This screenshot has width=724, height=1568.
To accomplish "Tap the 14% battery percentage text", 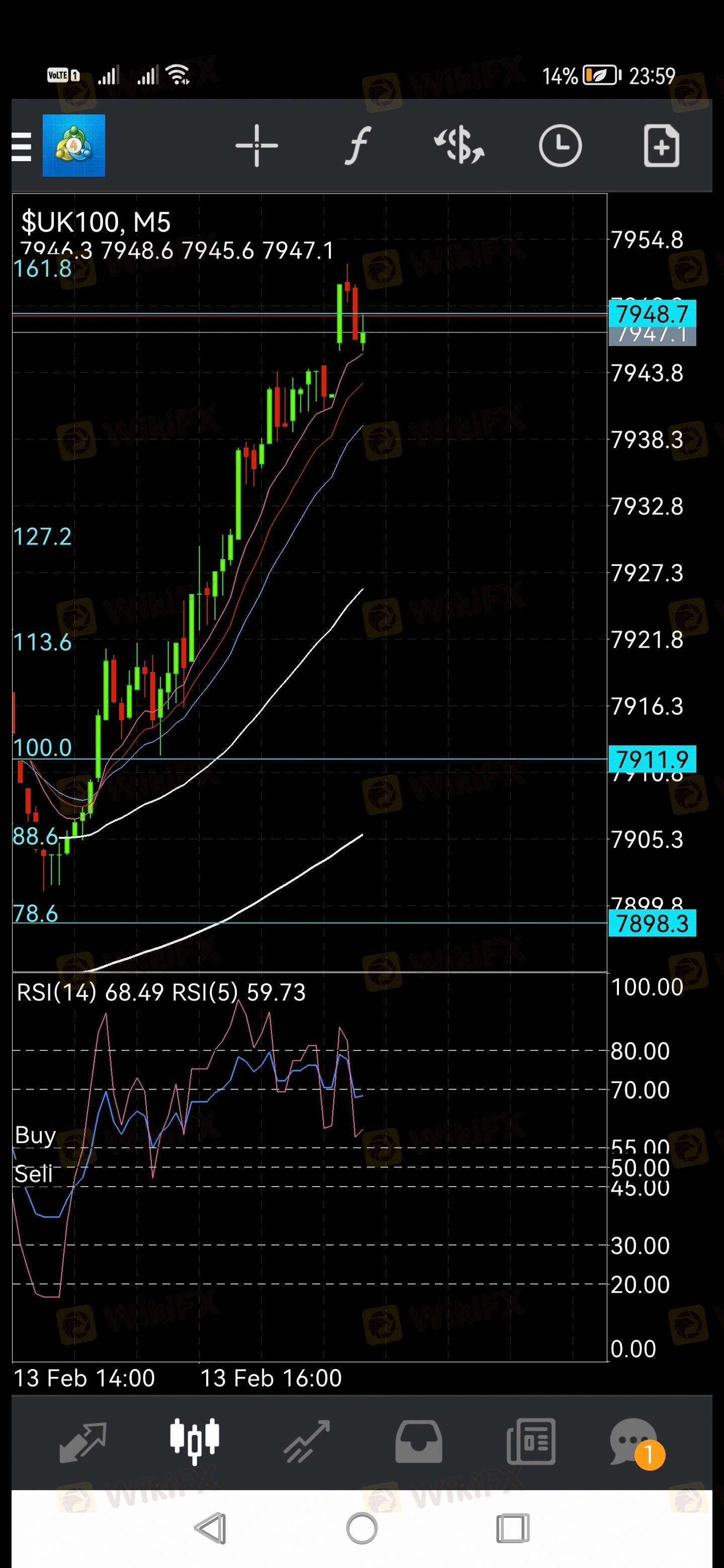I will 560,76.
